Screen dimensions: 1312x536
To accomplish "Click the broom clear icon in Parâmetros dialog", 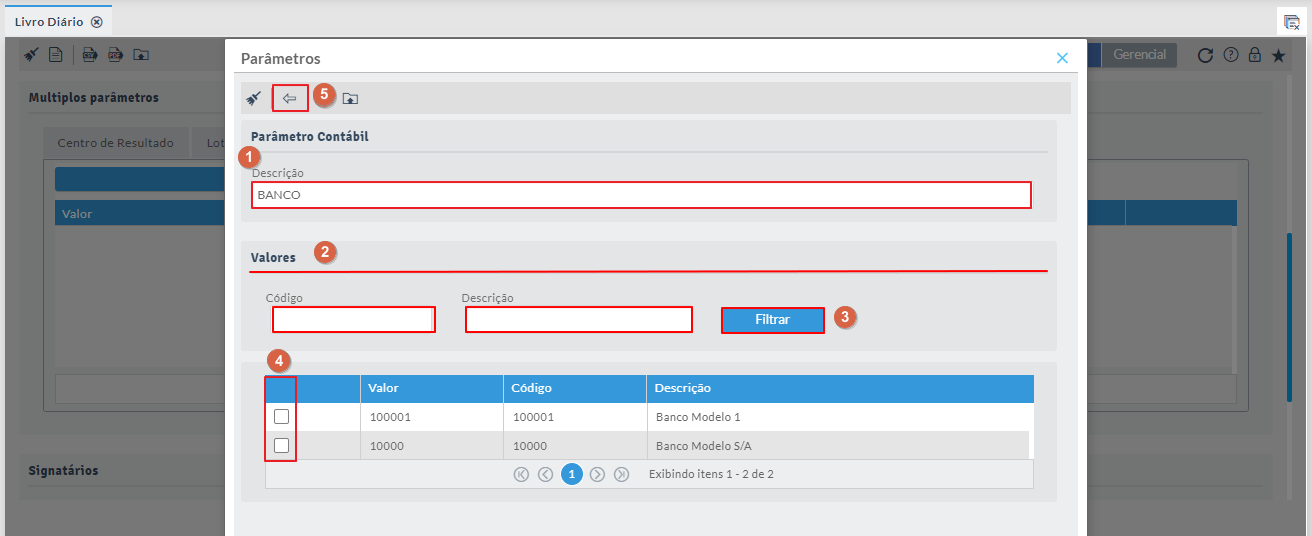I will point(254,98).
